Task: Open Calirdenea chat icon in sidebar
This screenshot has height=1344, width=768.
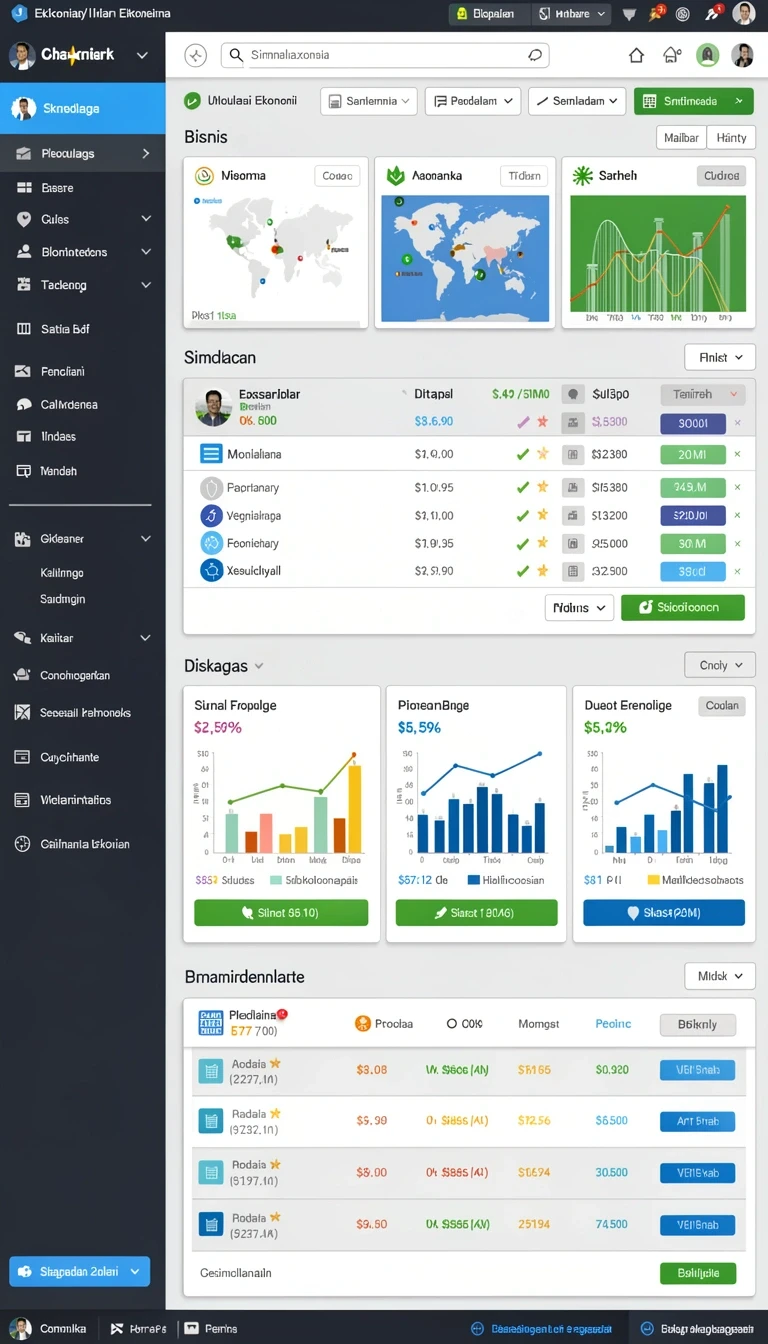Action: [x=24, y=405]
